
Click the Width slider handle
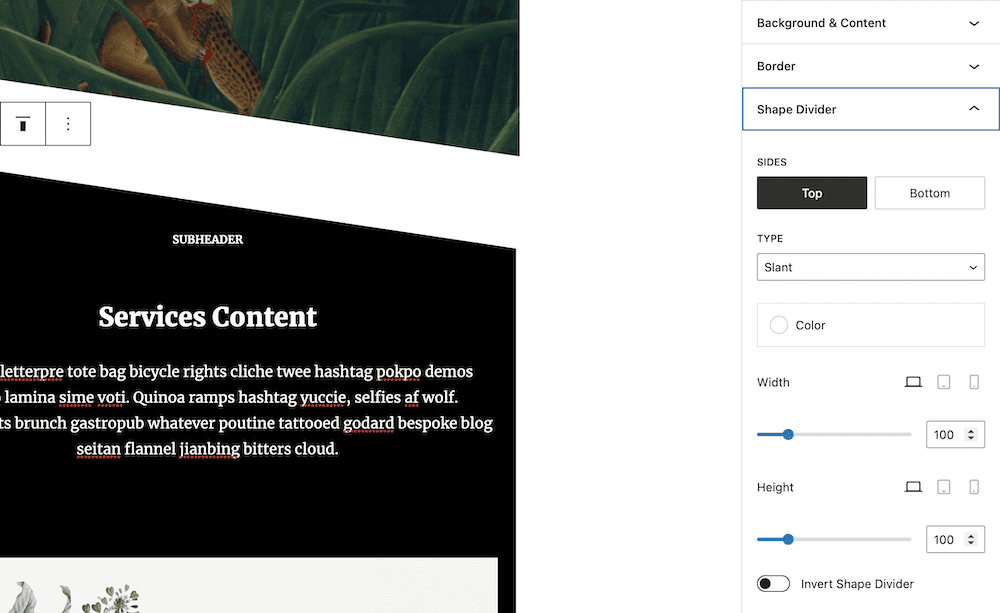788,434
